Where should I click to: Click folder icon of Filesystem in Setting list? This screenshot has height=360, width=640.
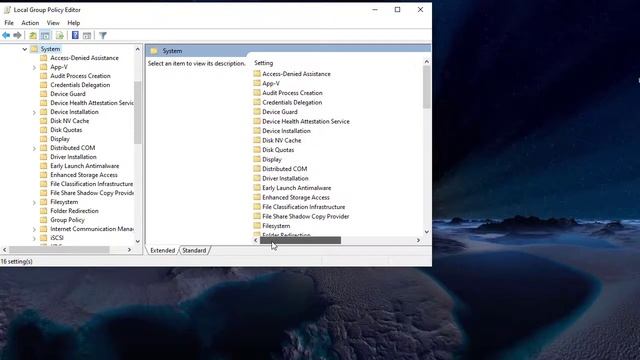pyautogui.click(x=257, y=225)
